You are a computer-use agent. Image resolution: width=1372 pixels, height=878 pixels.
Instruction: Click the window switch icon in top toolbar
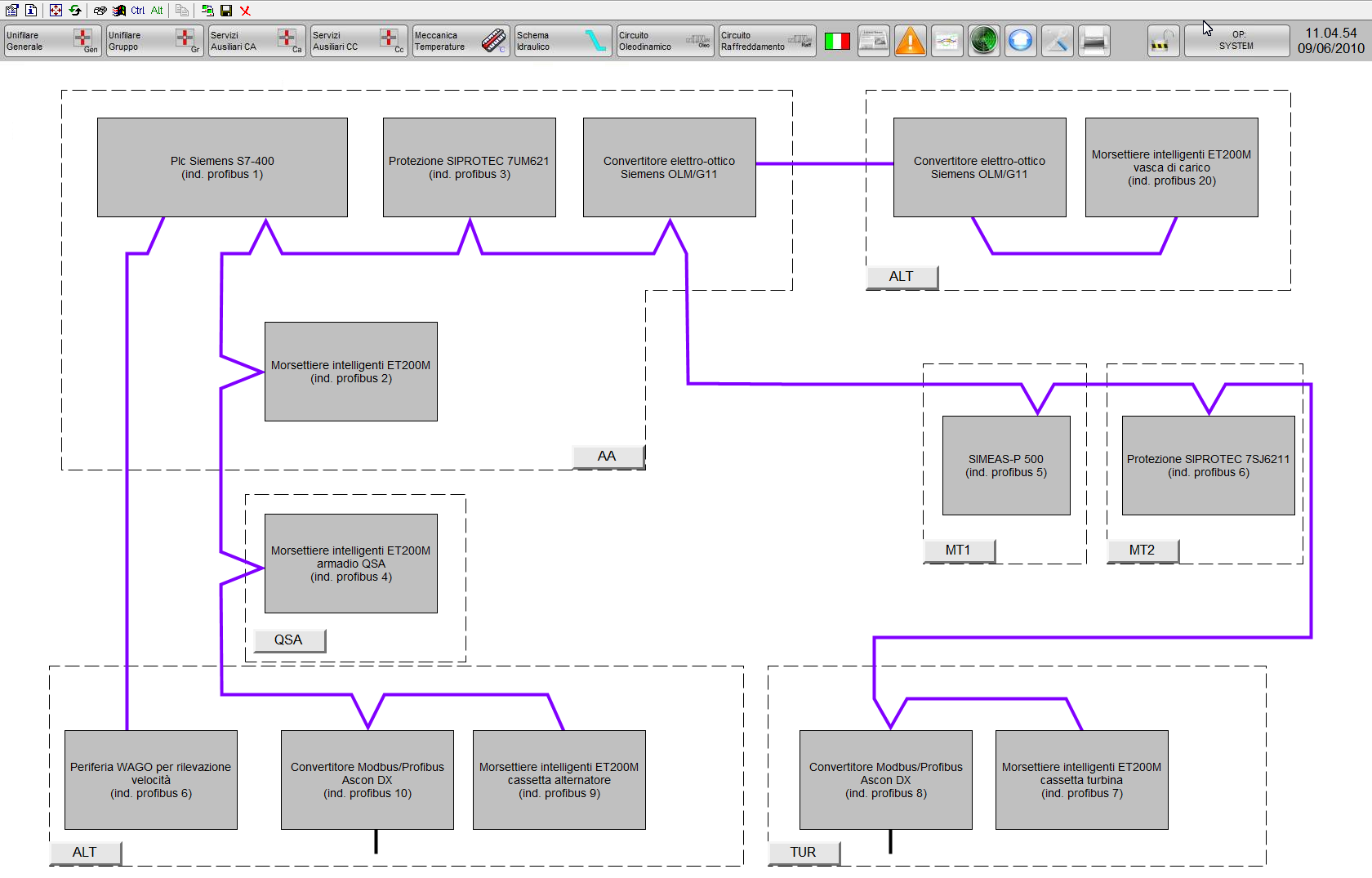pos(207,11)
